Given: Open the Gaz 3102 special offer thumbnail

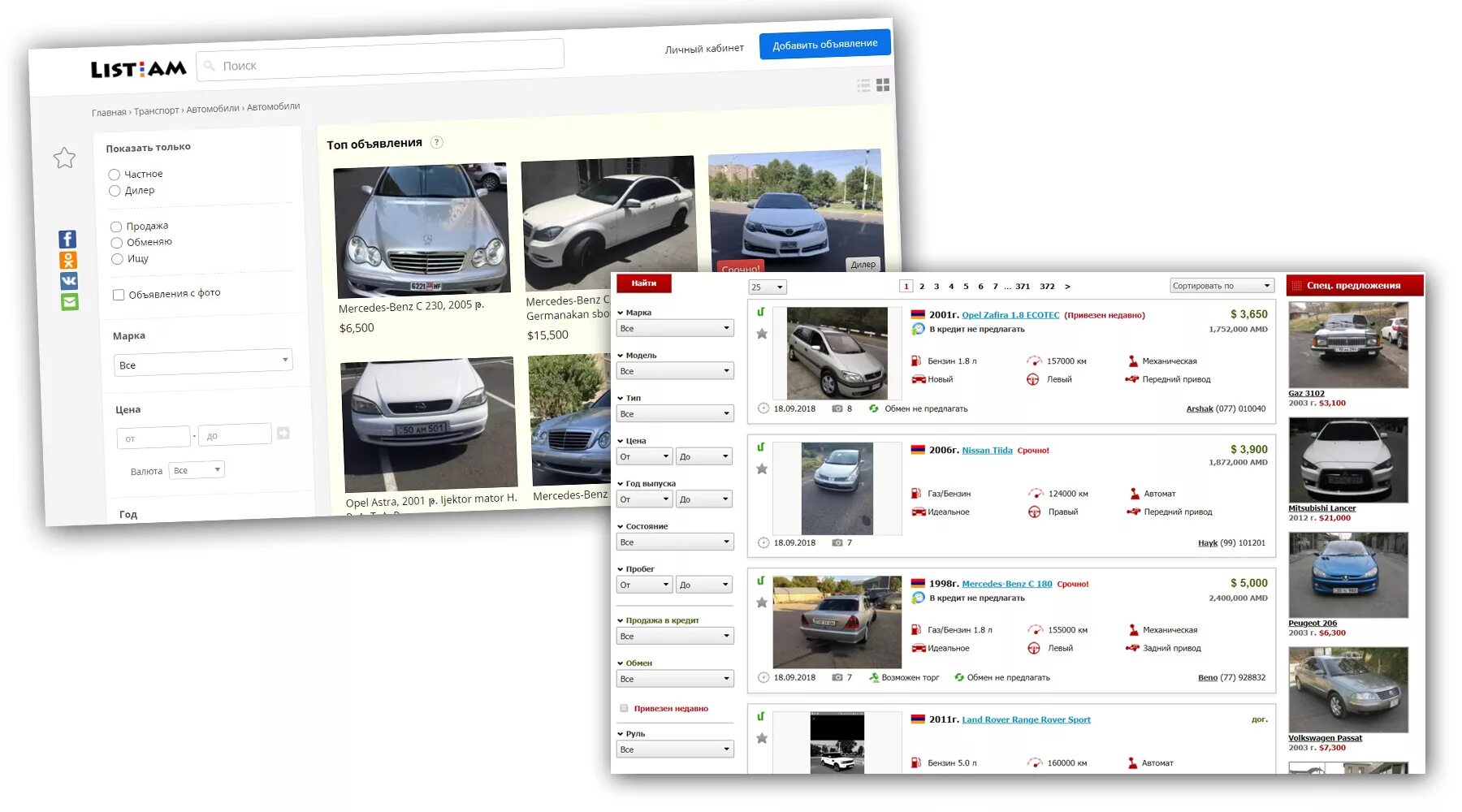Looking at the screenshot, I should [1348, 344].
